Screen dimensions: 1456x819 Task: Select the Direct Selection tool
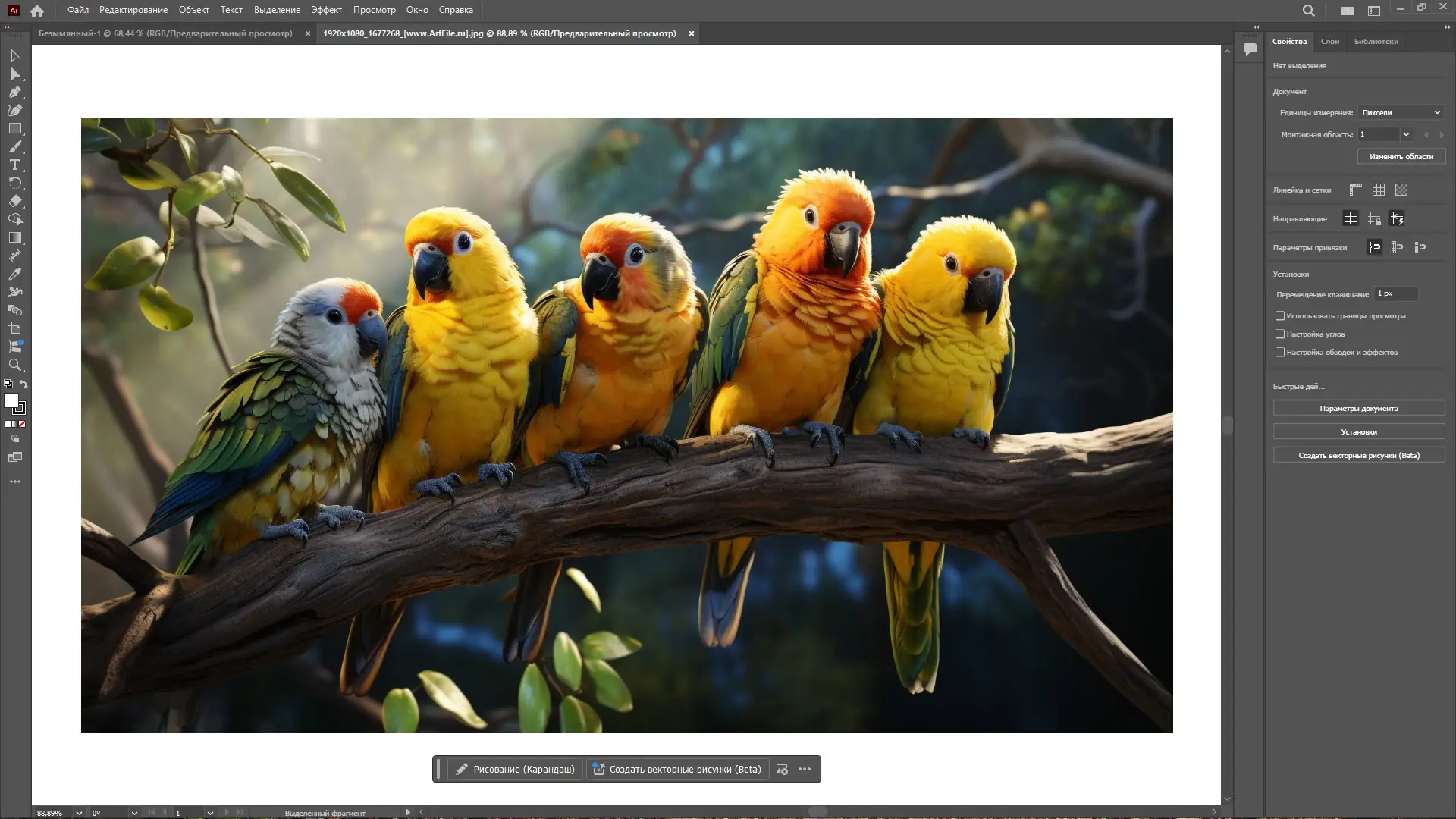pyautogui.click(x=15, y=74)
